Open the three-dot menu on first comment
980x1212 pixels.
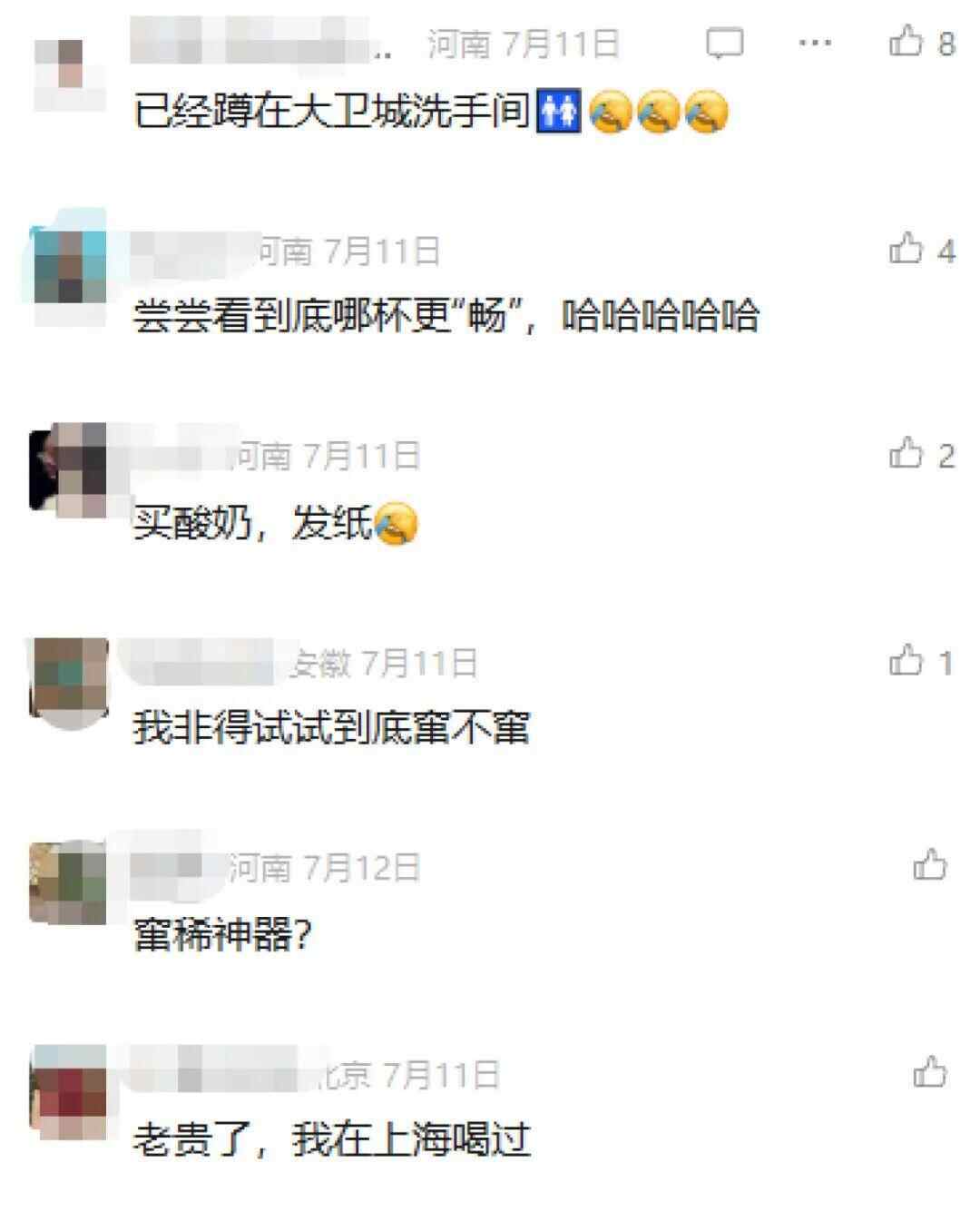point(814,43)
